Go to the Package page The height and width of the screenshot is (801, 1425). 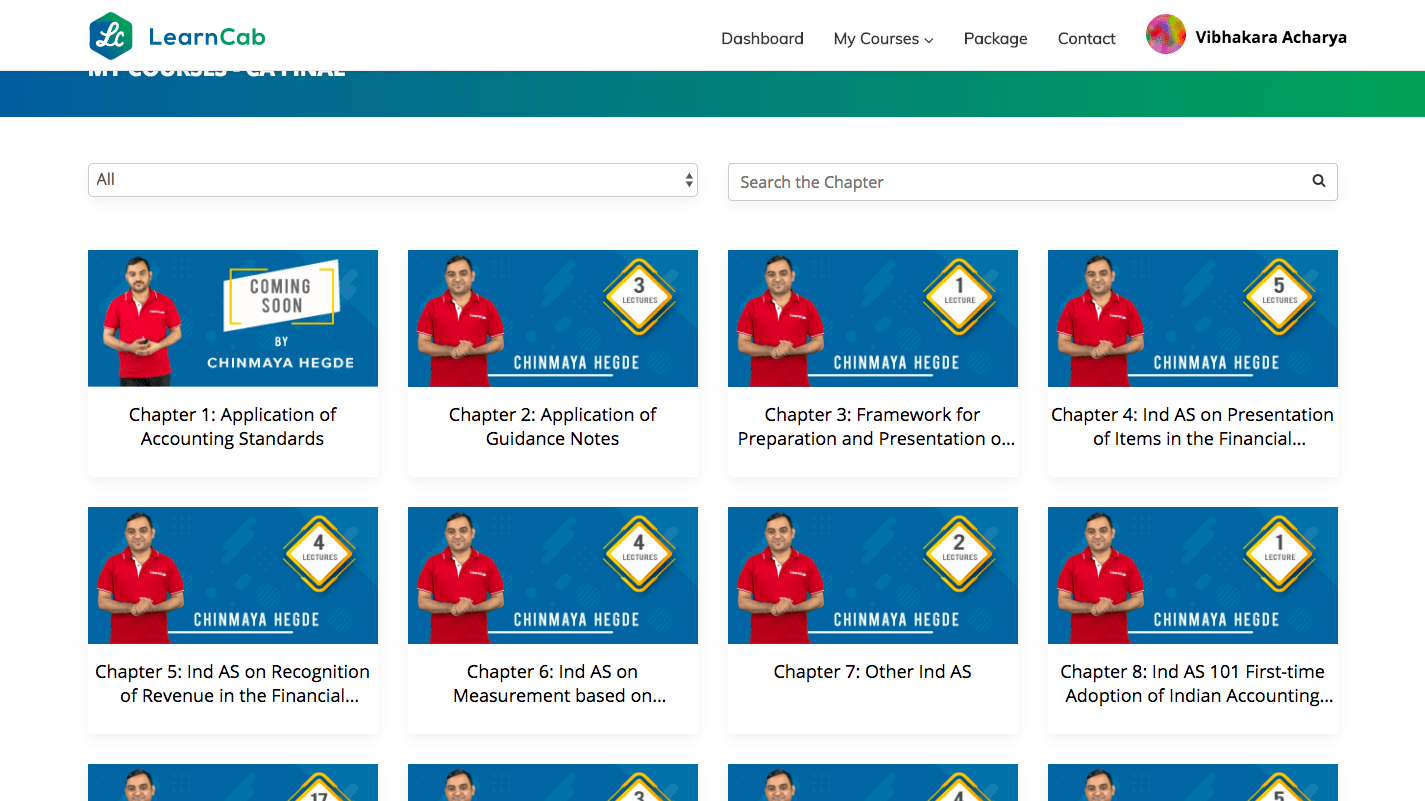coord(995,39)
